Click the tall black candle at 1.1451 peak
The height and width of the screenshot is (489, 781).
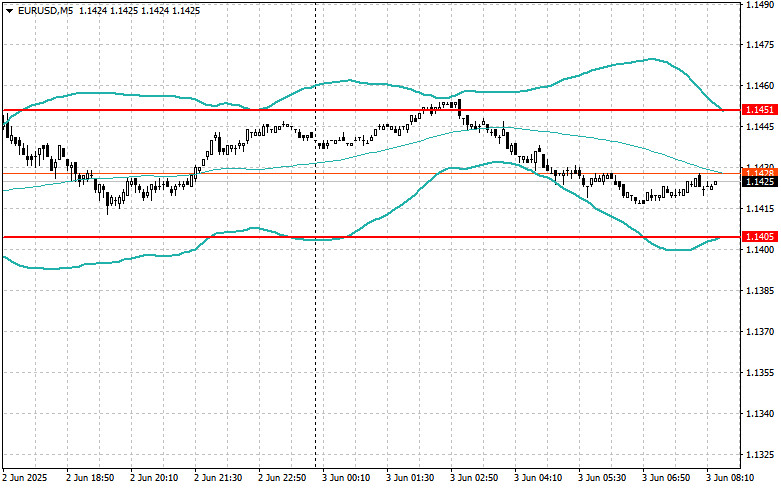pos(459,108)
